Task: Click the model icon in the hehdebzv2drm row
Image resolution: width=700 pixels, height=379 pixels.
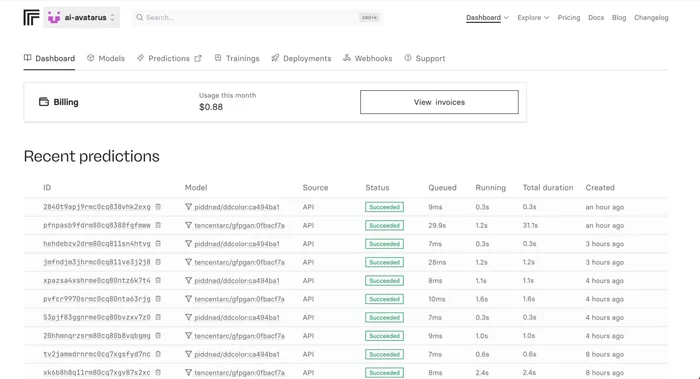Action: pyautogui.click(x=188, y=243)
